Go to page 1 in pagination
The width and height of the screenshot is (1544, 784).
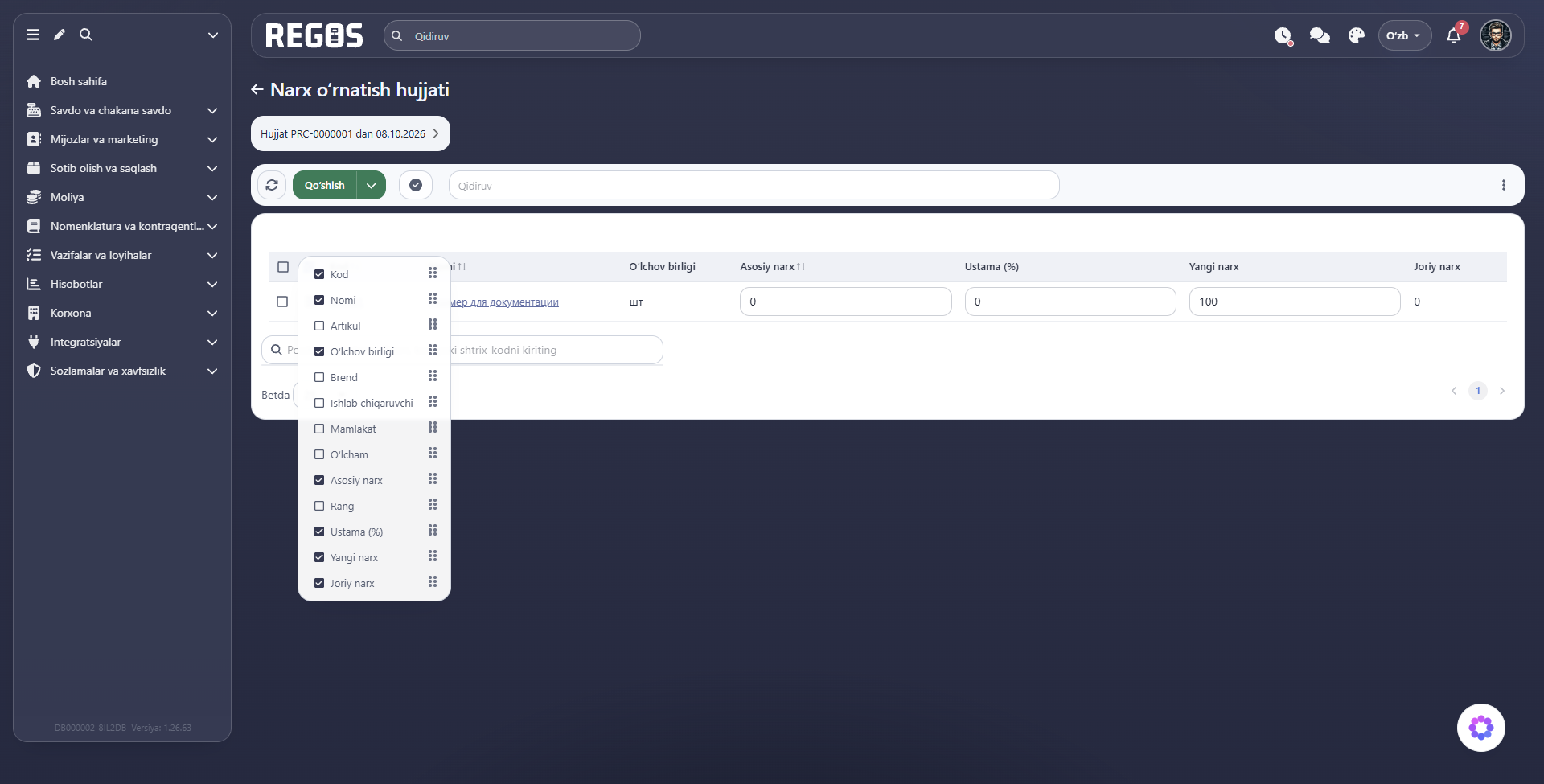[1478, 391]
